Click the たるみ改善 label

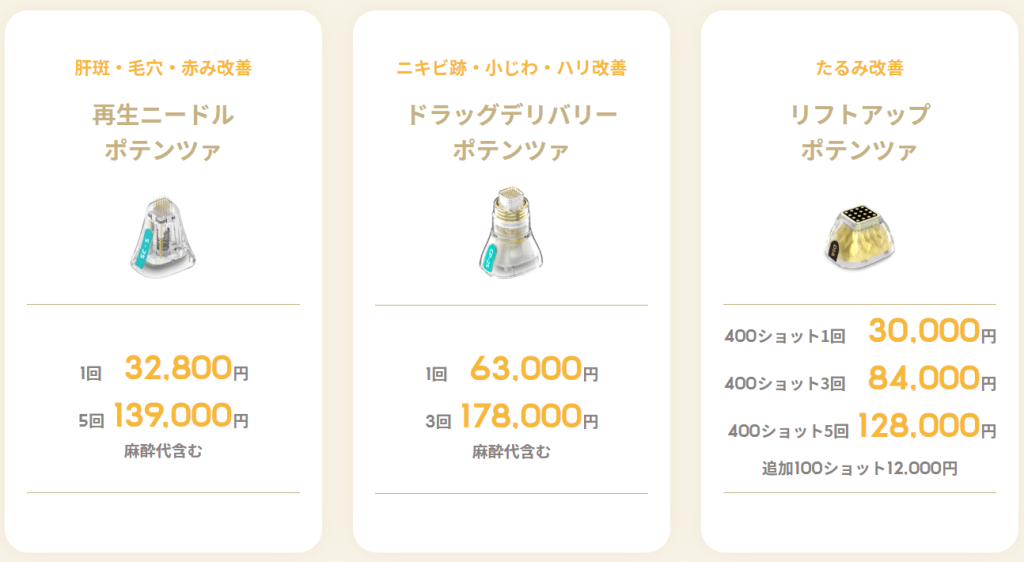(859, 68)
